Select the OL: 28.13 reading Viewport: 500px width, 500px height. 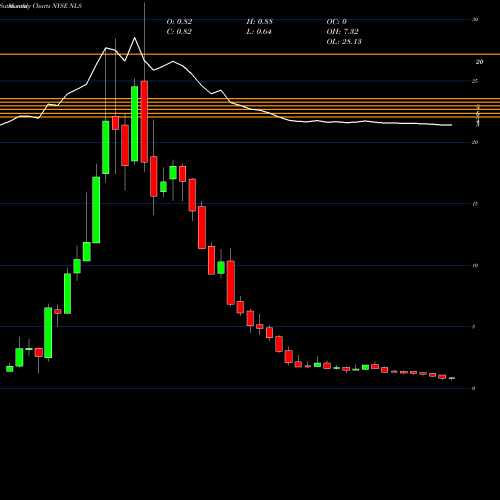(x=344, y=42)
